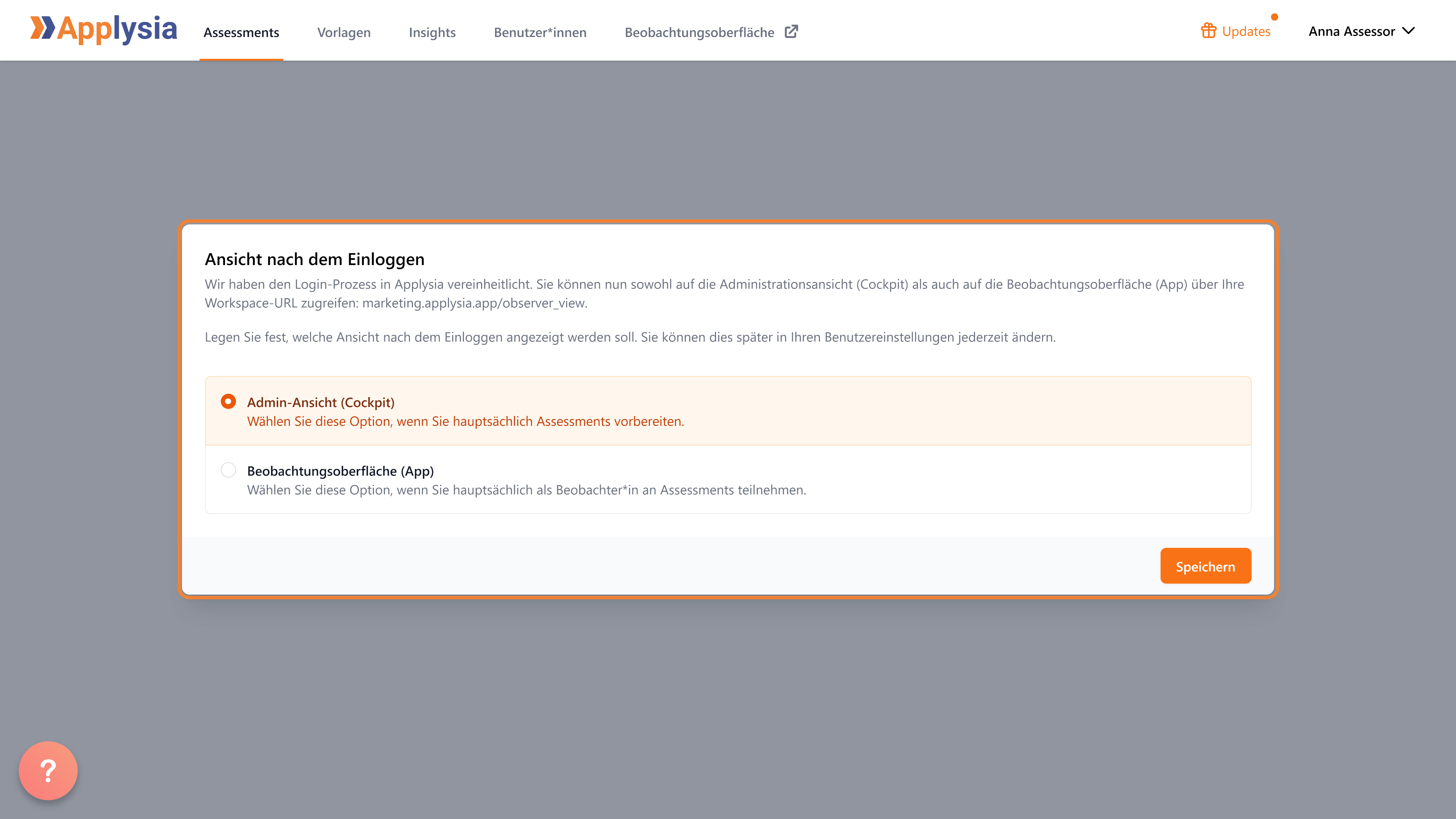This screenshot has height=819, width=1456.
Task: Expand the Anna Assessor user menu
Action: point(1361,31)
